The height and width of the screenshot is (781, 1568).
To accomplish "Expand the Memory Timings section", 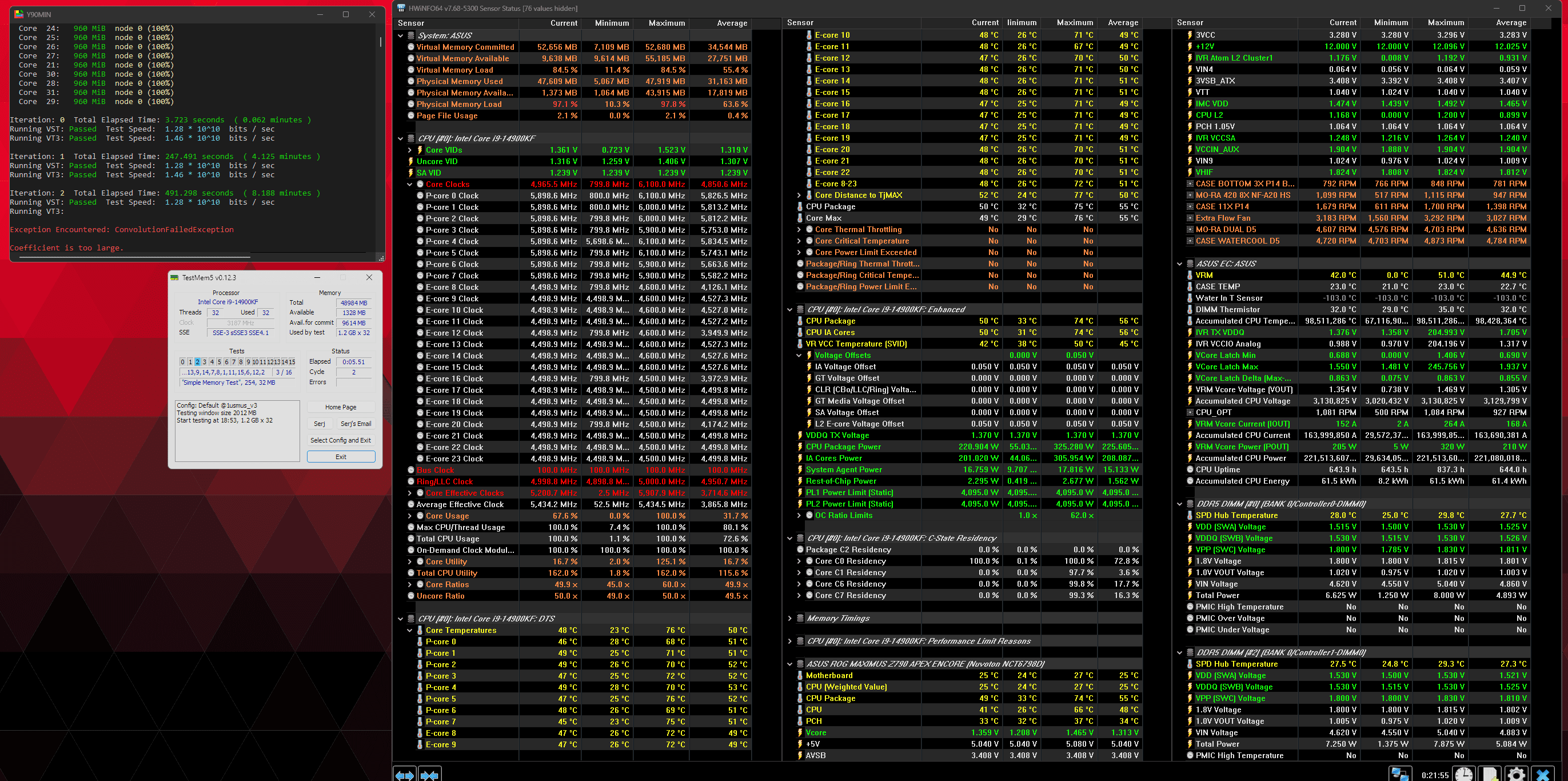I will (x=790, y=619).
